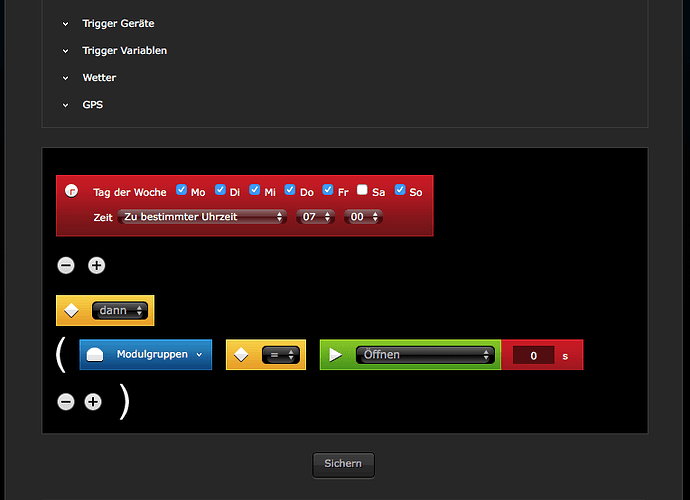This screenshot has width=690, height=500.
Task: Open the Modulgruppen dropdown
Action: click(x=146, y=355)
